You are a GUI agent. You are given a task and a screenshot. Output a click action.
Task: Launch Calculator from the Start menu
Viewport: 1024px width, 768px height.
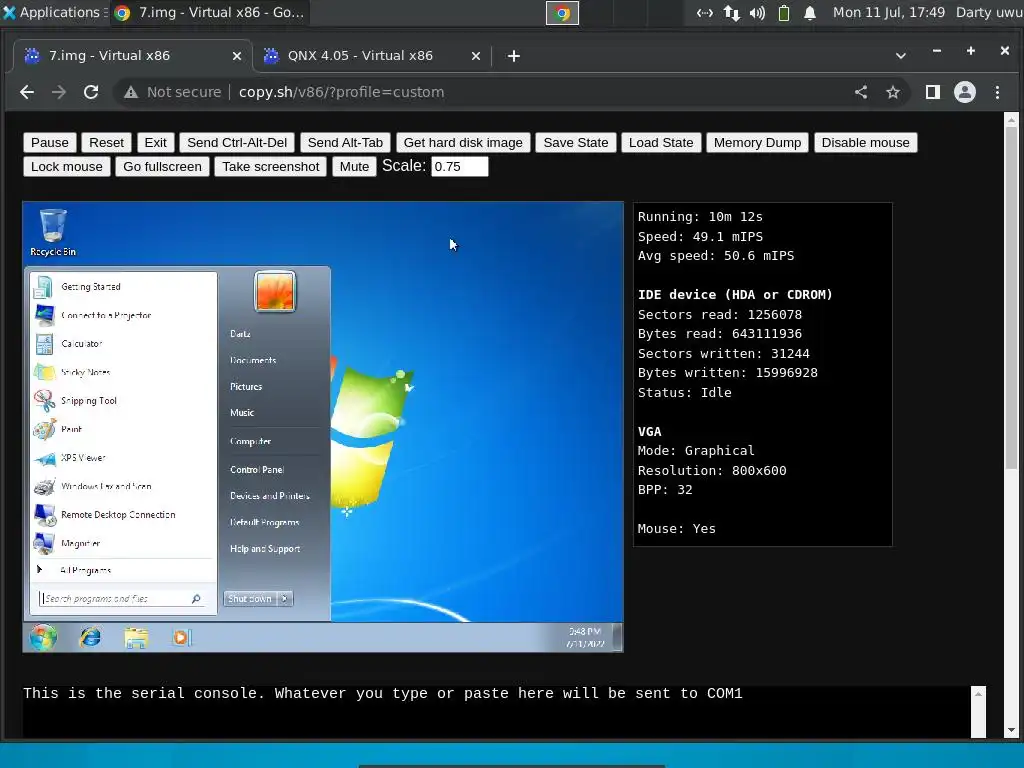click(123, 344)
